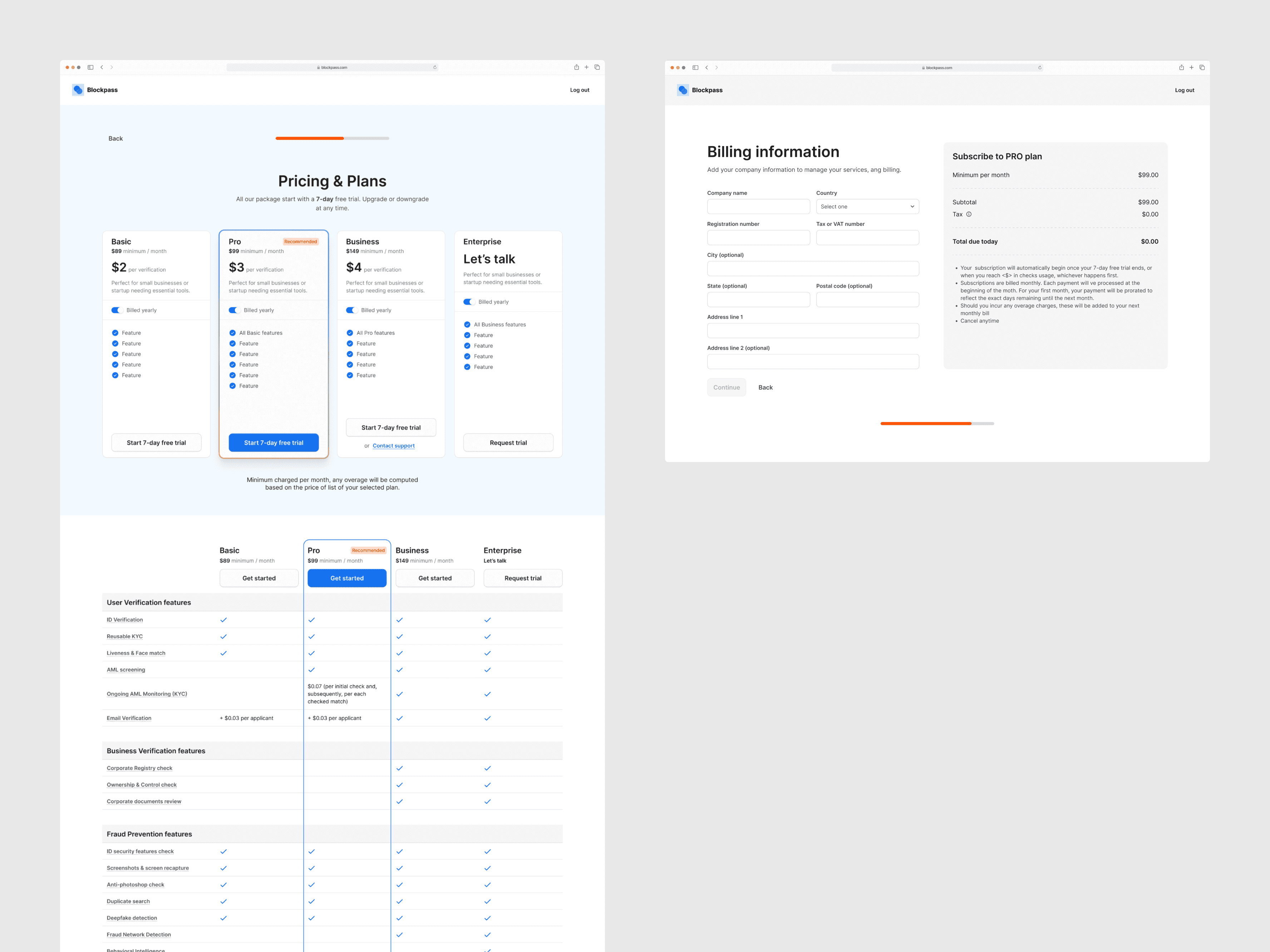
Task: Toggle Billed yearly on the Pro plan
Action: pos(235,310)
